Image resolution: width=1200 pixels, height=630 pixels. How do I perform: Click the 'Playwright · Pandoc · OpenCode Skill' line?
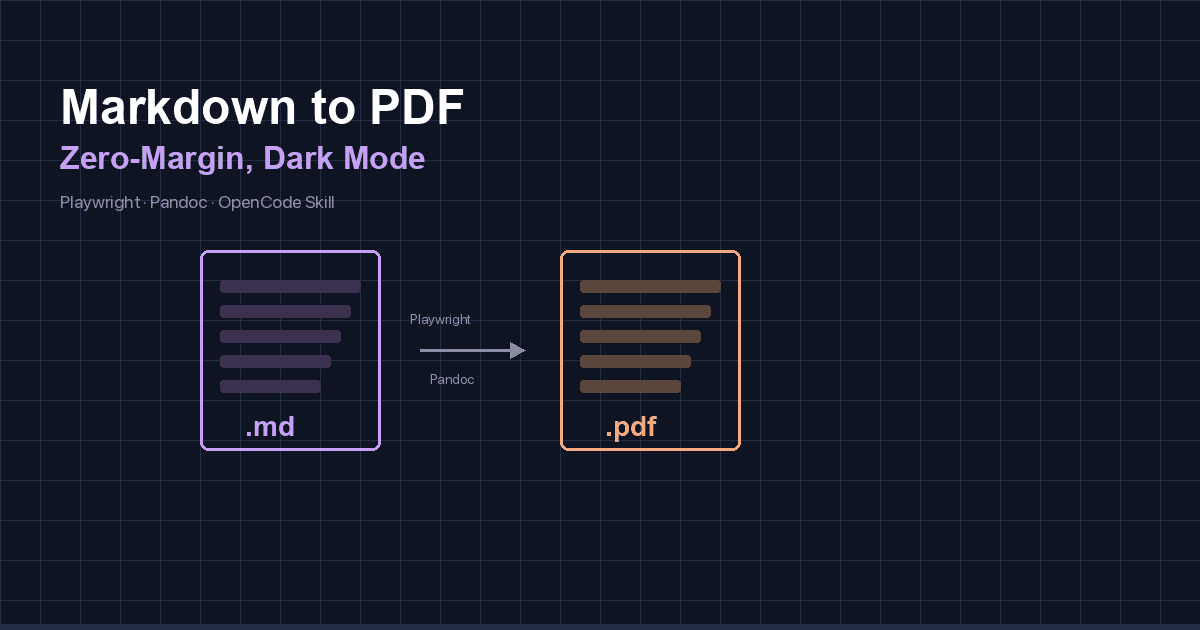(x=197, y=203)
